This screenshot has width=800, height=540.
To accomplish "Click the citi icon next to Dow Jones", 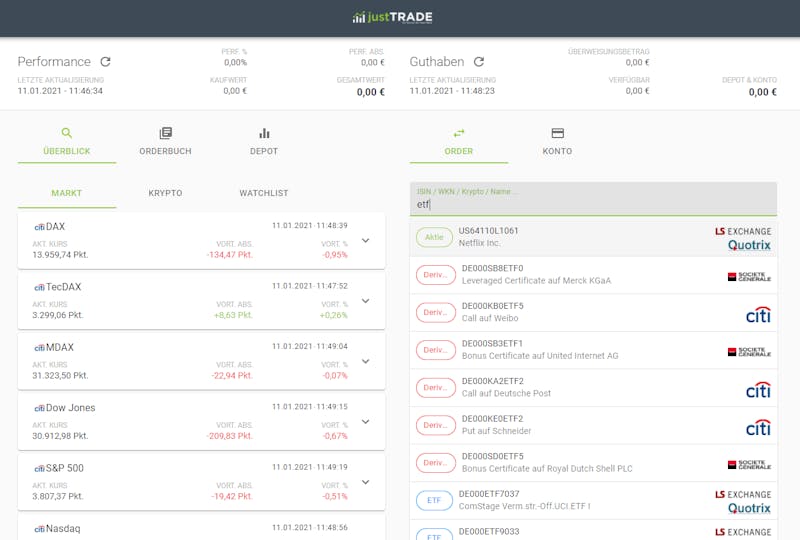I will click(39, 408).
